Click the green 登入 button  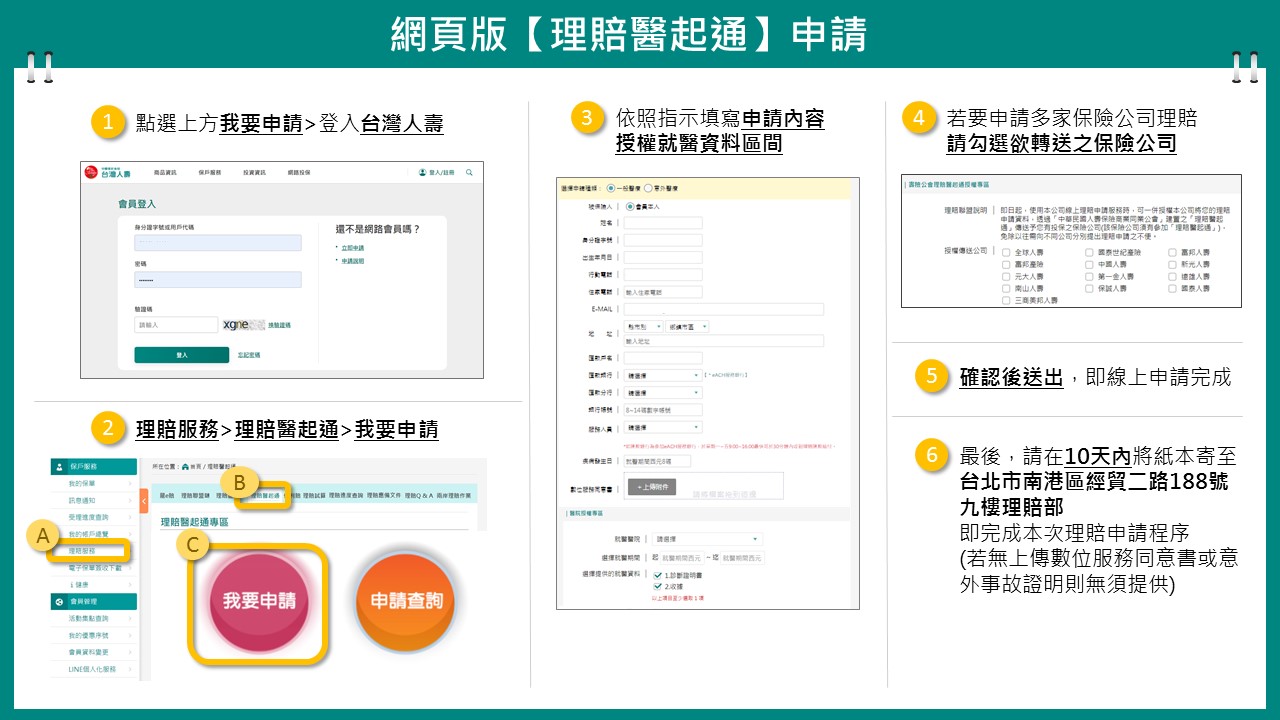click(x=182, y=355)
